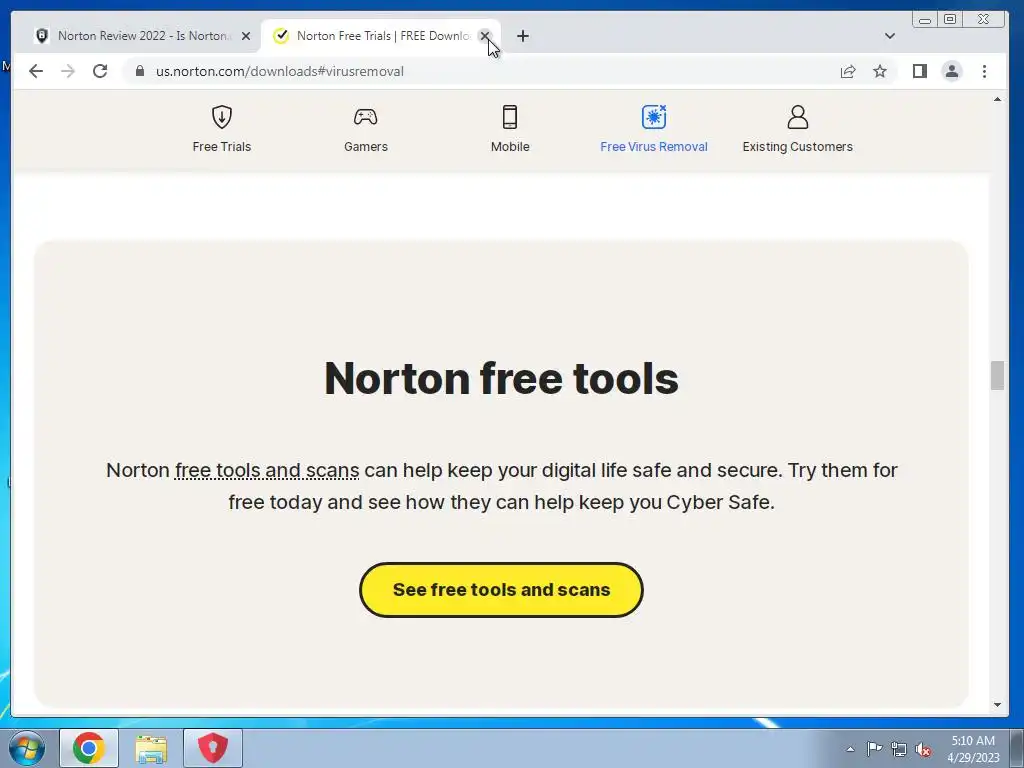Click the Norton free tools heading
1024x768 pixels.
pos(502,378)
